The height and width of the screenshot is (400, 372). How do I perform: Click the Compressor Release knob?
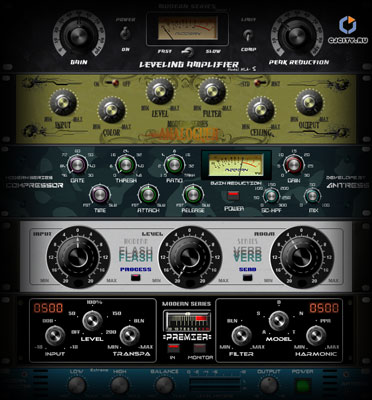click(193, 195)
